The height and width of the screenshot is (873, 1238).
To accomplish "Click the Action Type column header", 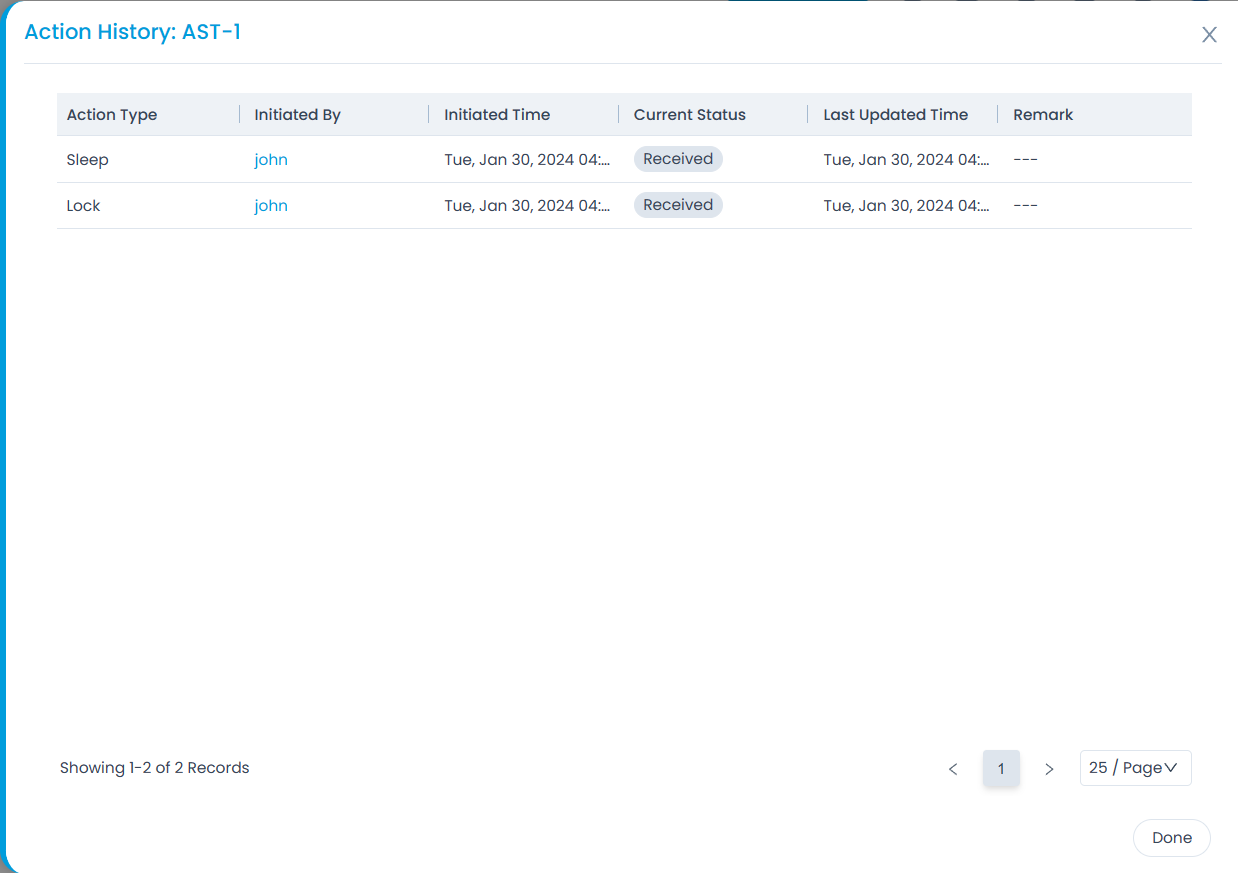I will pyautogui.click(x=112, y=115).
